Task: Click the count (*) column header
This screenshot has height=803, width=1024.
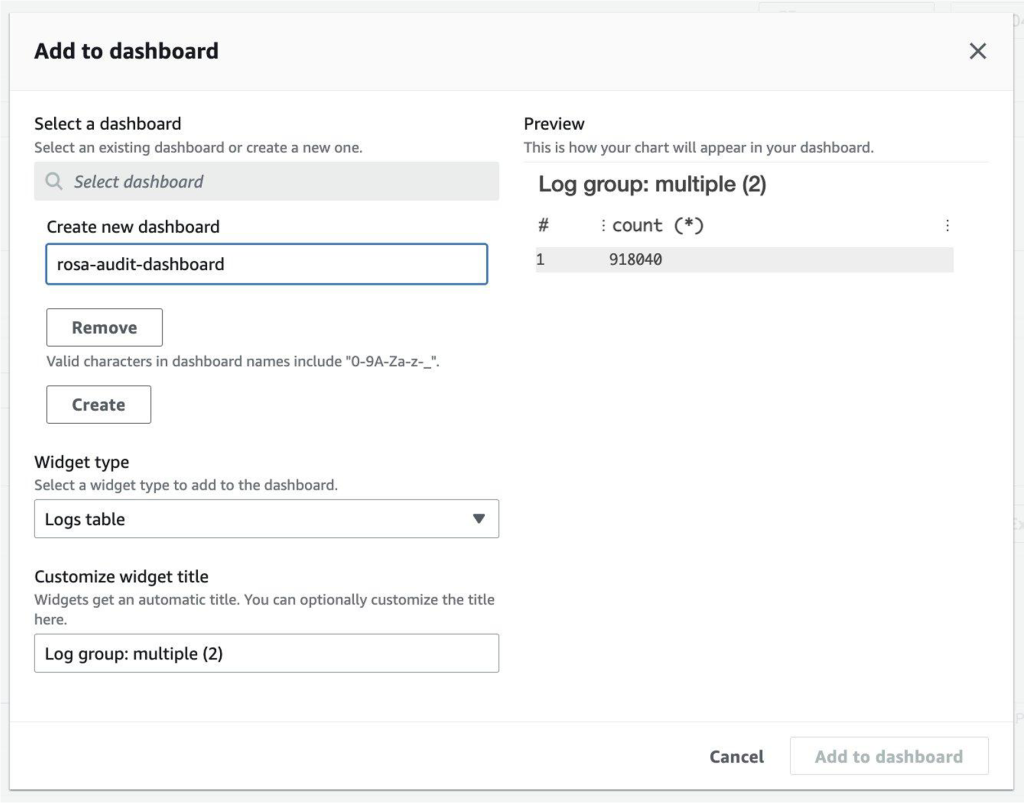Action: point(650,225)
